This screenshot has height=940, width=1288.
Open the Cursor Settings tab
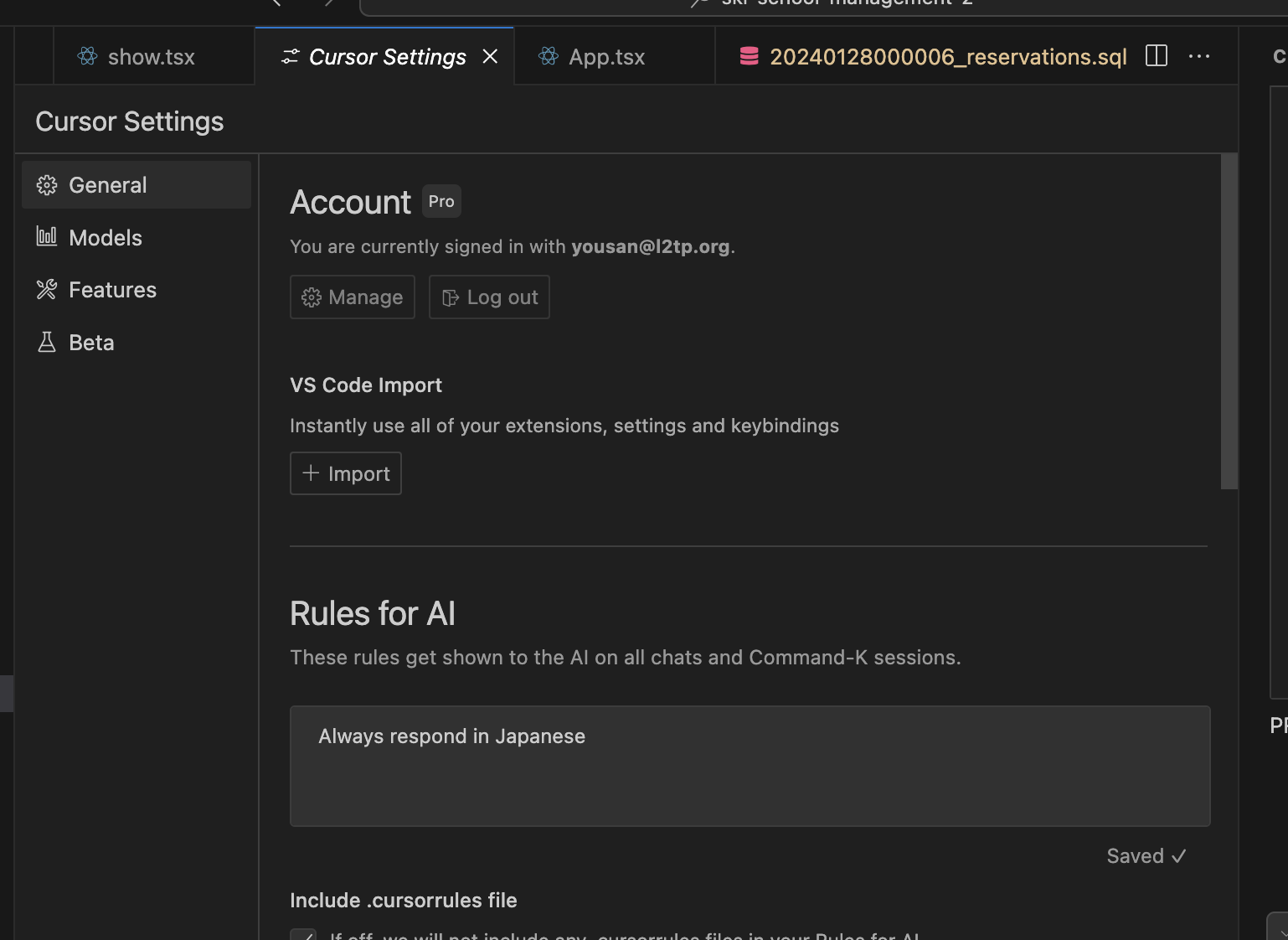[x=385, y=56]
